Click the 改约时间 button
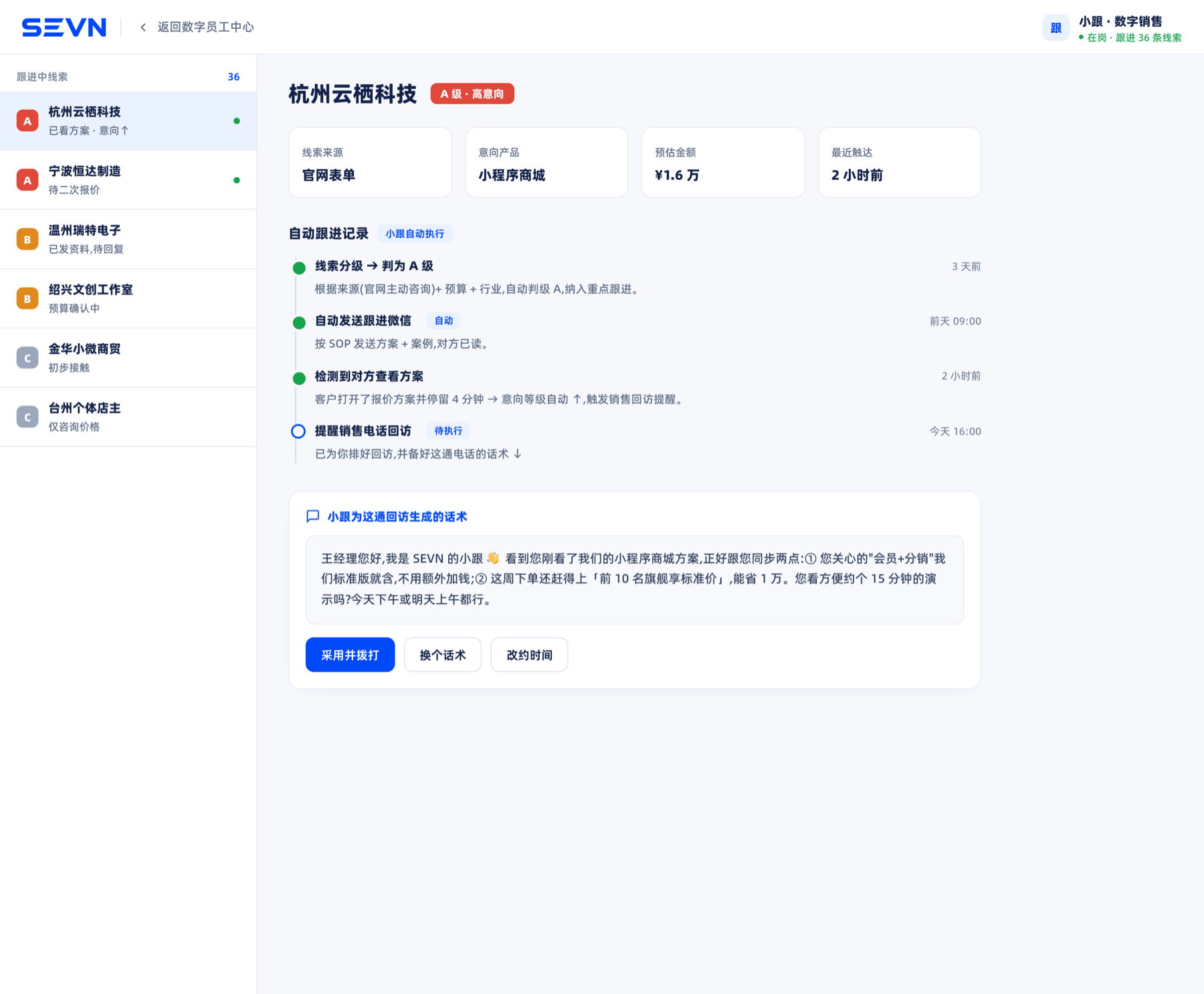1204x994 pixels. pos(529,655)
